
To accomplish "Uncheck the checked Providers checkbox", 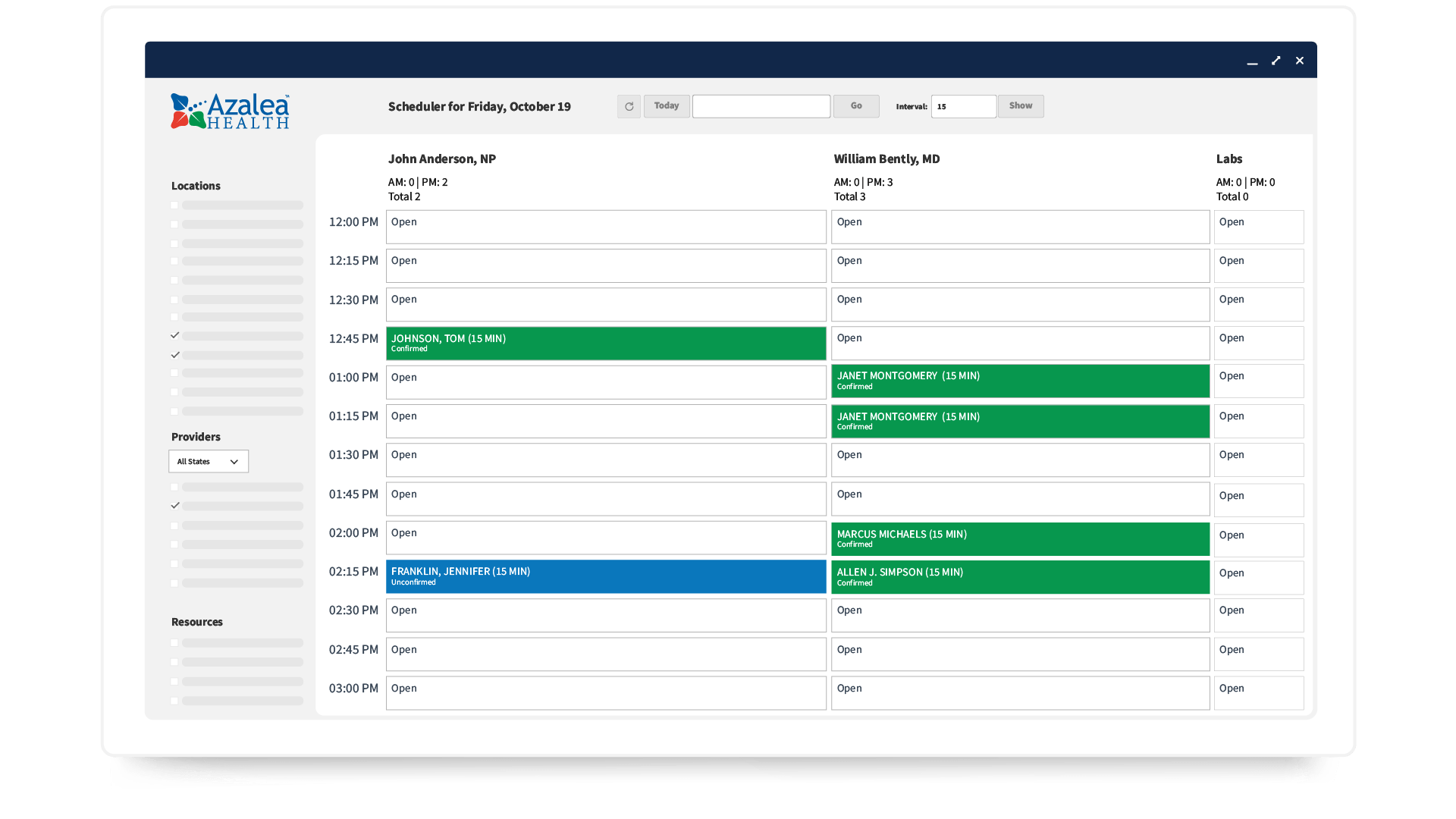I will (175, 506).
